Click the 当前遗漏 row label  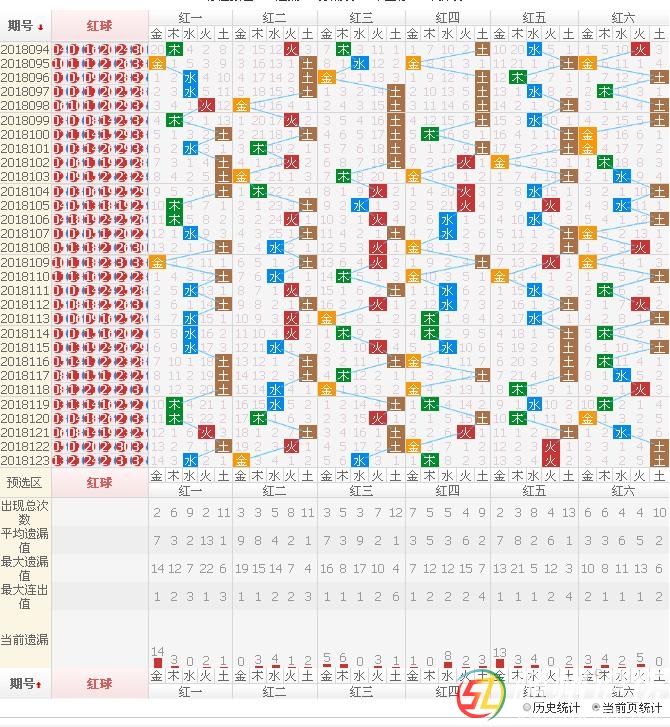25,640
